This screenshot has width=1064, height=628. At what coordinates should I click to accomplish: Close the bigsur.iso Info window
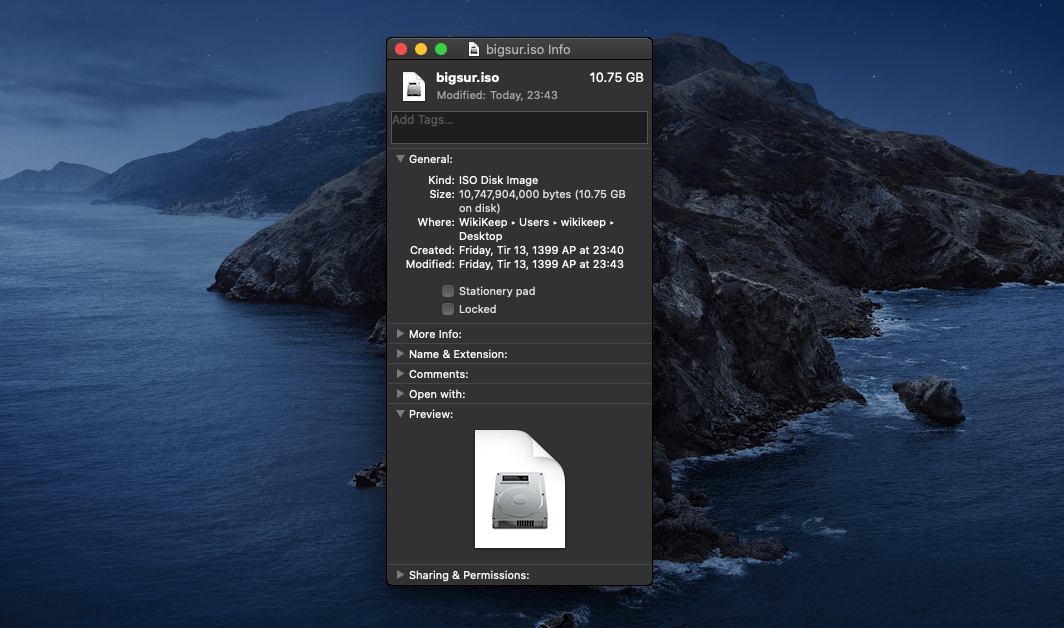pos(401,49)
